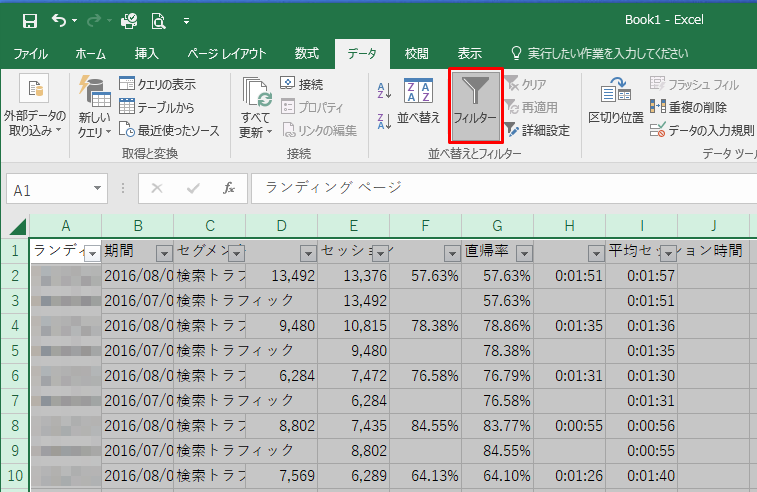Screen dimensions: 757x492
Task: Switch to the 校閲 ribbon tab
Action: pyautogui.click(x=416, y=54)
